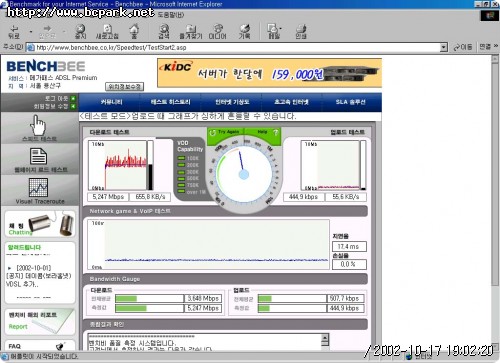Click the 위치정보수정 button
The width and height of the screenshot is (500, 363).
(124, 87)
